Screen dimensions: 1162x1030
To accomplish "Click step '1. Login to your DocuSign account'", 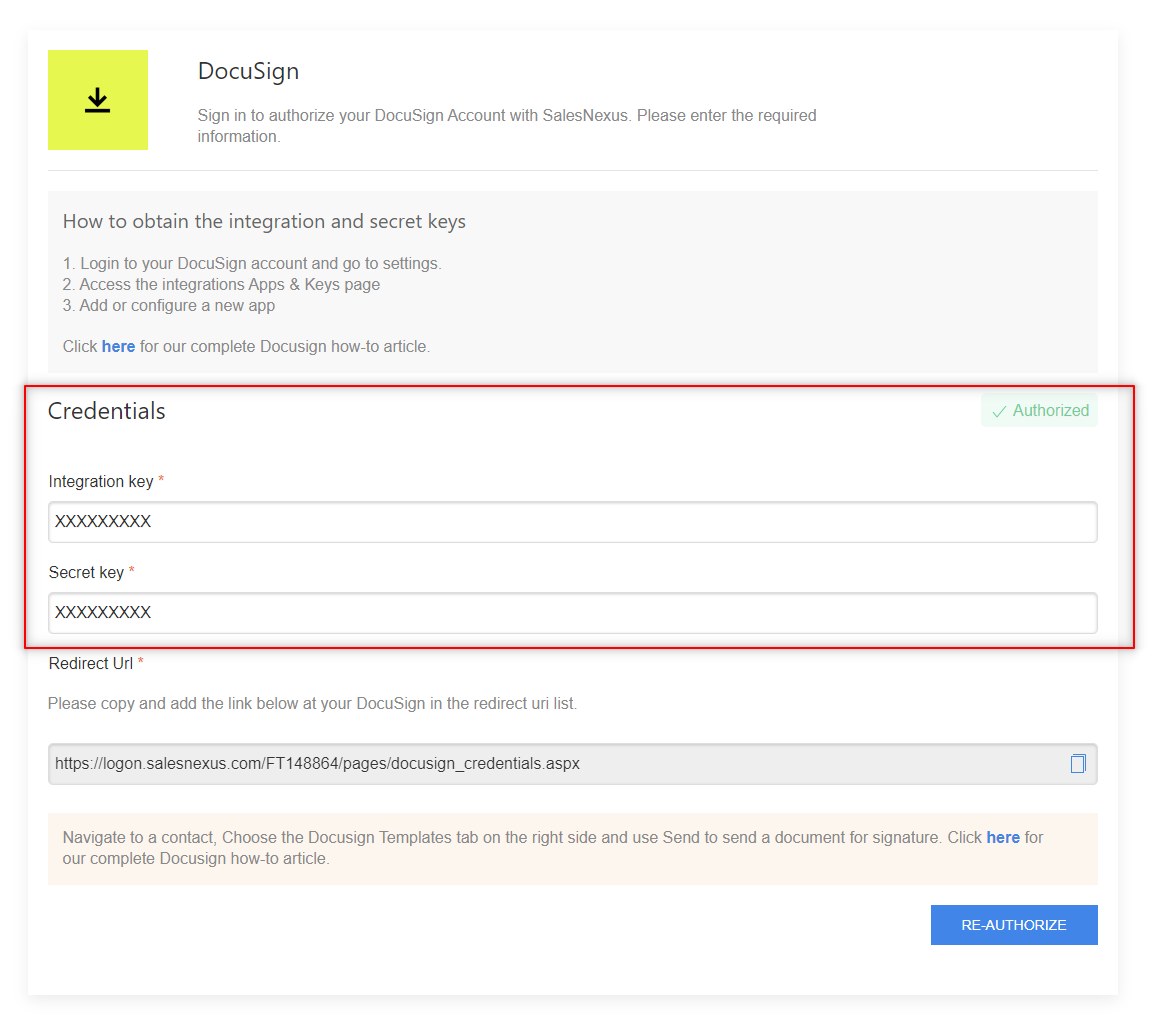I will (x=252, y=264).
